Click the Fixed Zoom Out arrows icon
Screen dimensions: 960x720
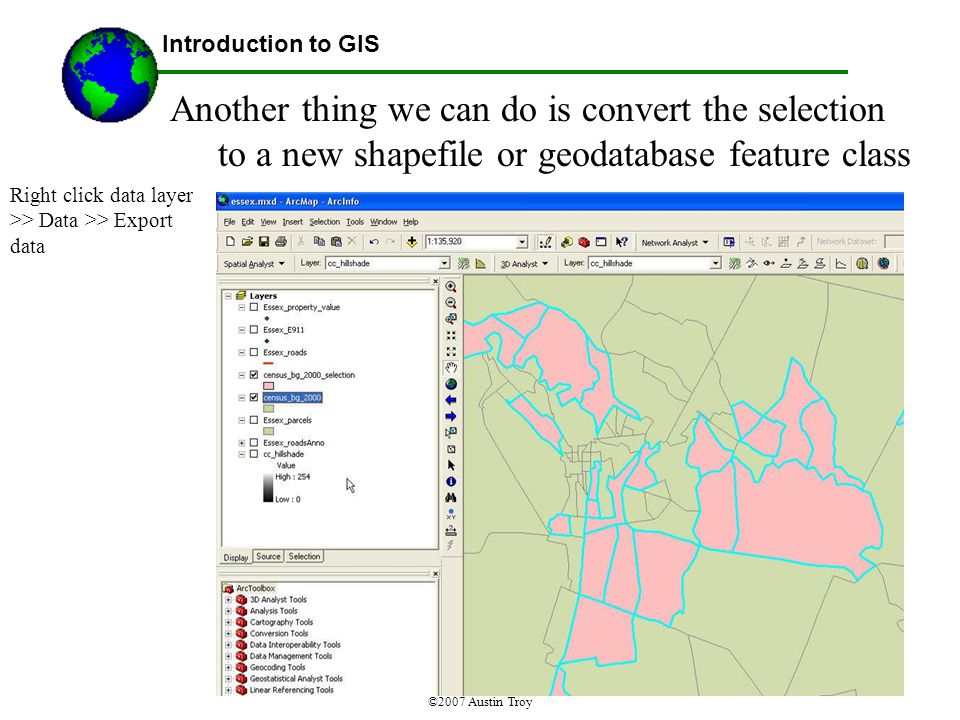click(451, 351)
